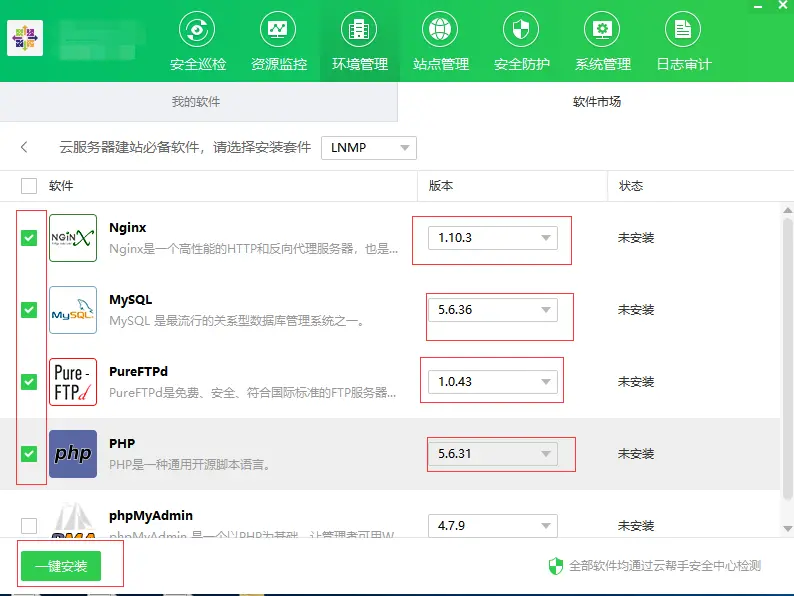Image resolution: width=794 pixels, height=596 pixels.
Task: Open the PHP version 5.6.31 dropdown
Action: coord(493,454)
